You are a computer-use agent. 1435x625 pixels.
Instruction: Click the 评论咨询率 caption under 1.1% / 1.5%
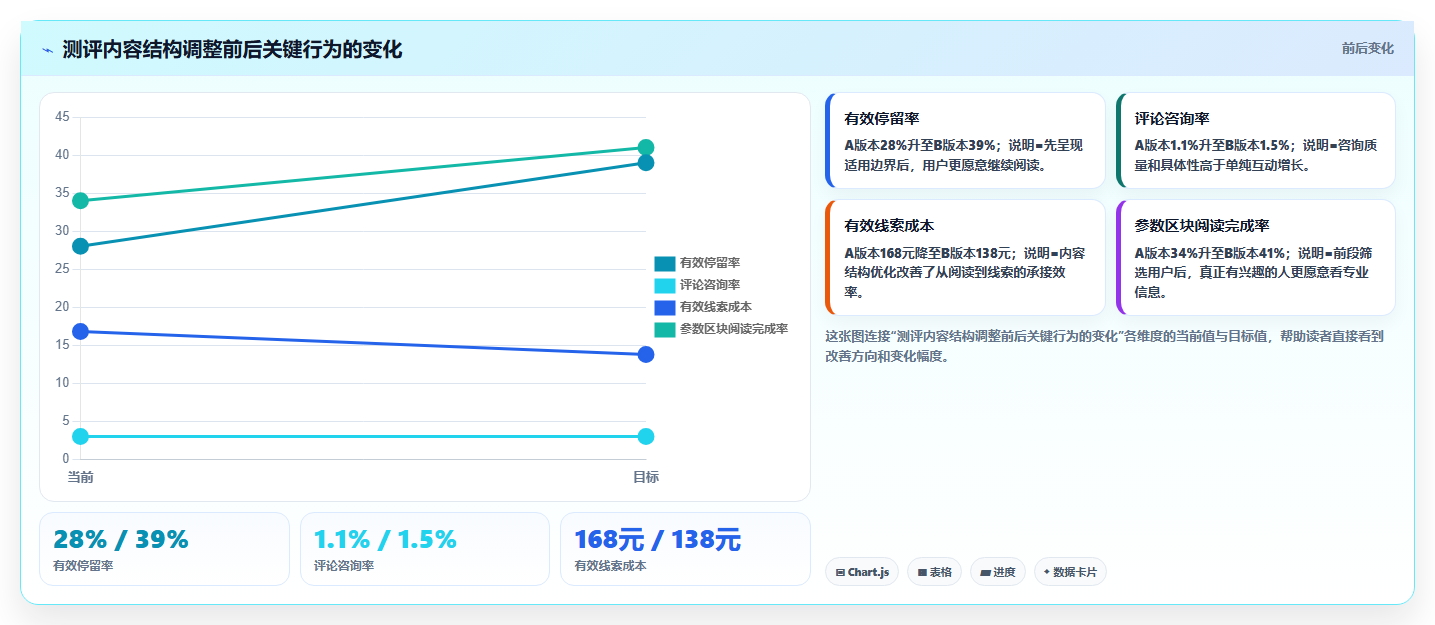(x=344, y=566)
